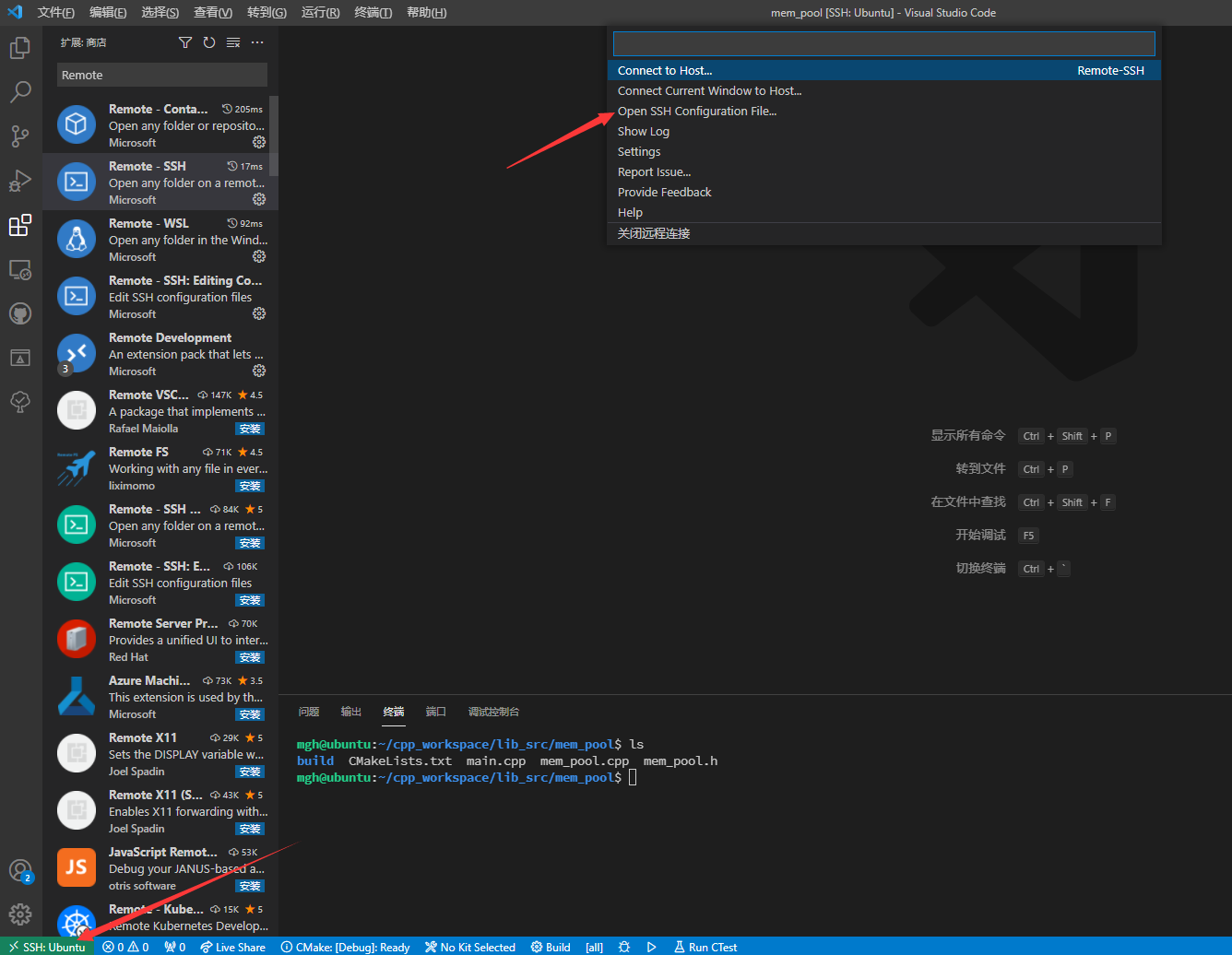Choose Report Issue... in the palette
The image size is (1232, 955).
point(884,171)
